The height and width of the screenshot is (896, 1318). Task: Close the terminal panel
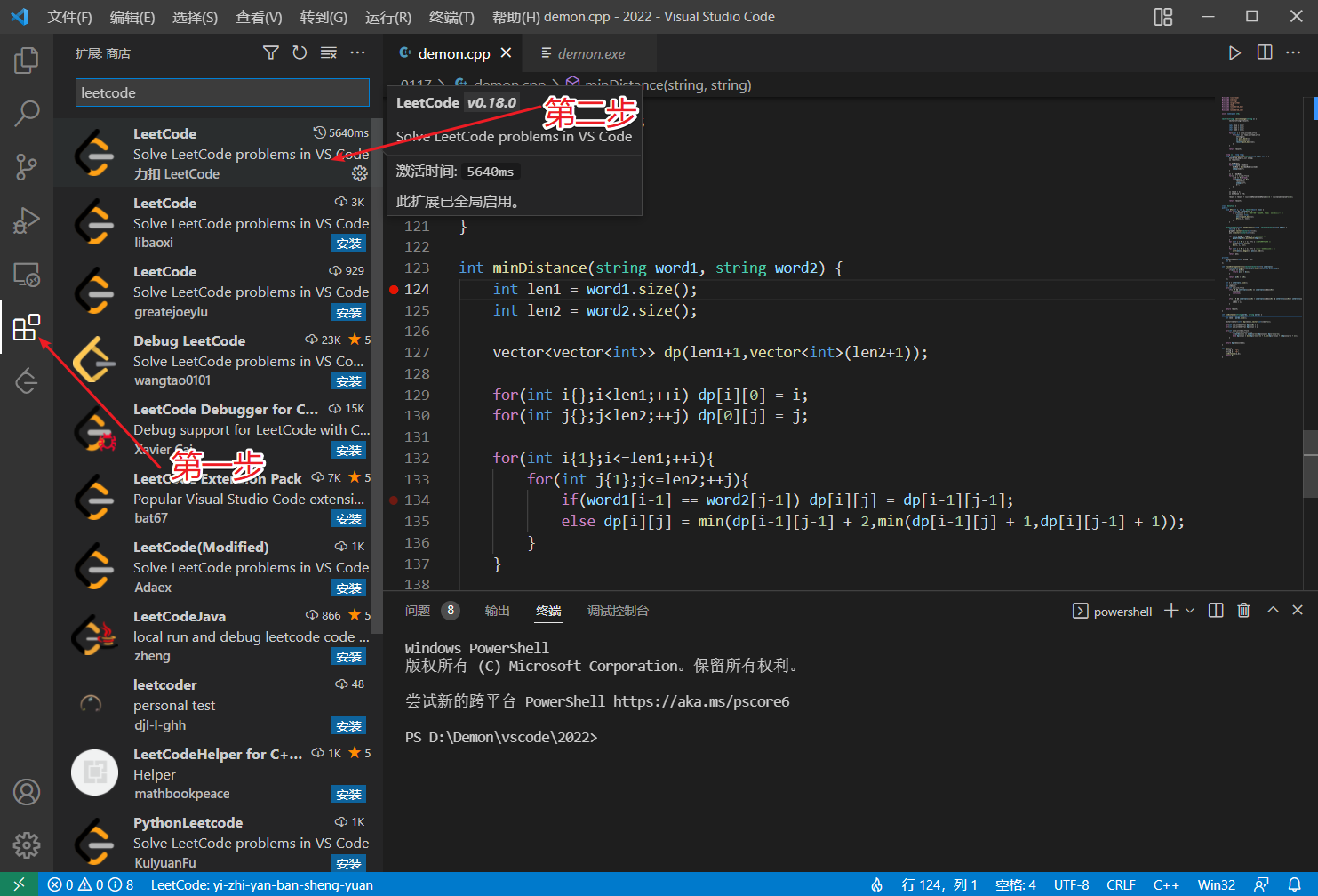point(1298,611)
